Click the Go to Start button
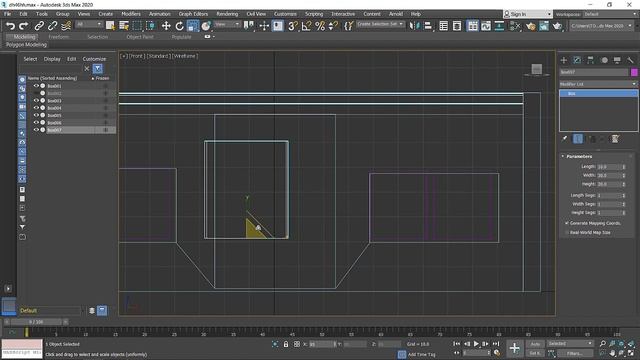Viewport: 640px width, 360px height. pos(456,344)
